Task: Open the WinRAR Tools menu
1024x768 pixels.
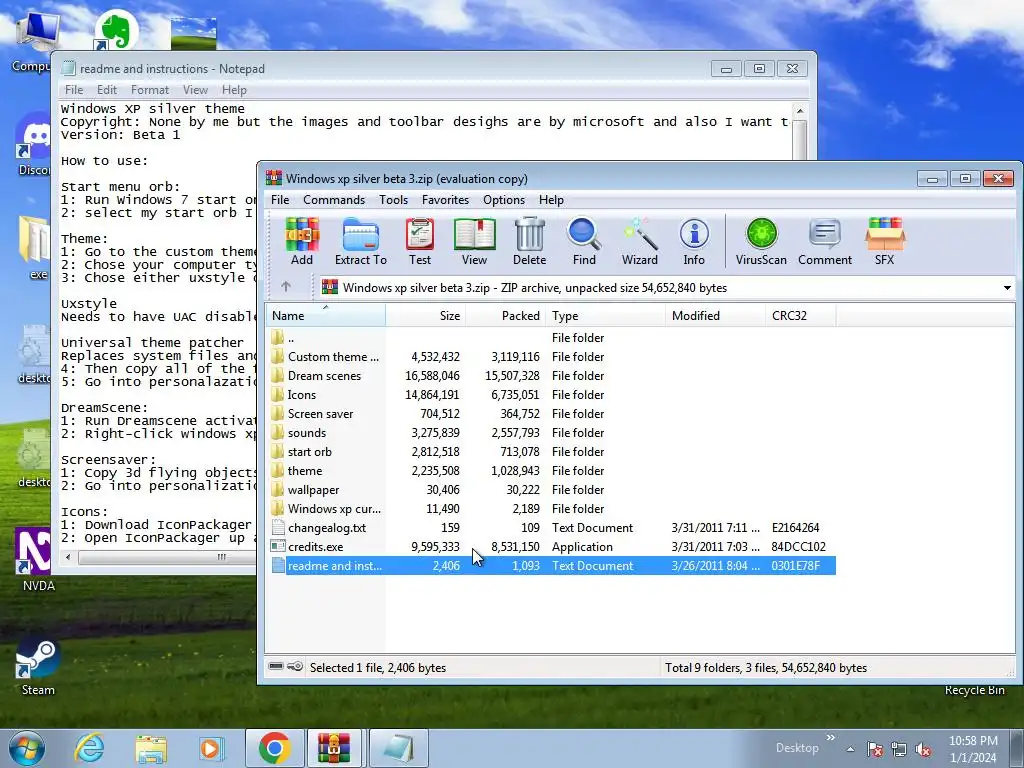Action: (393, 200)
